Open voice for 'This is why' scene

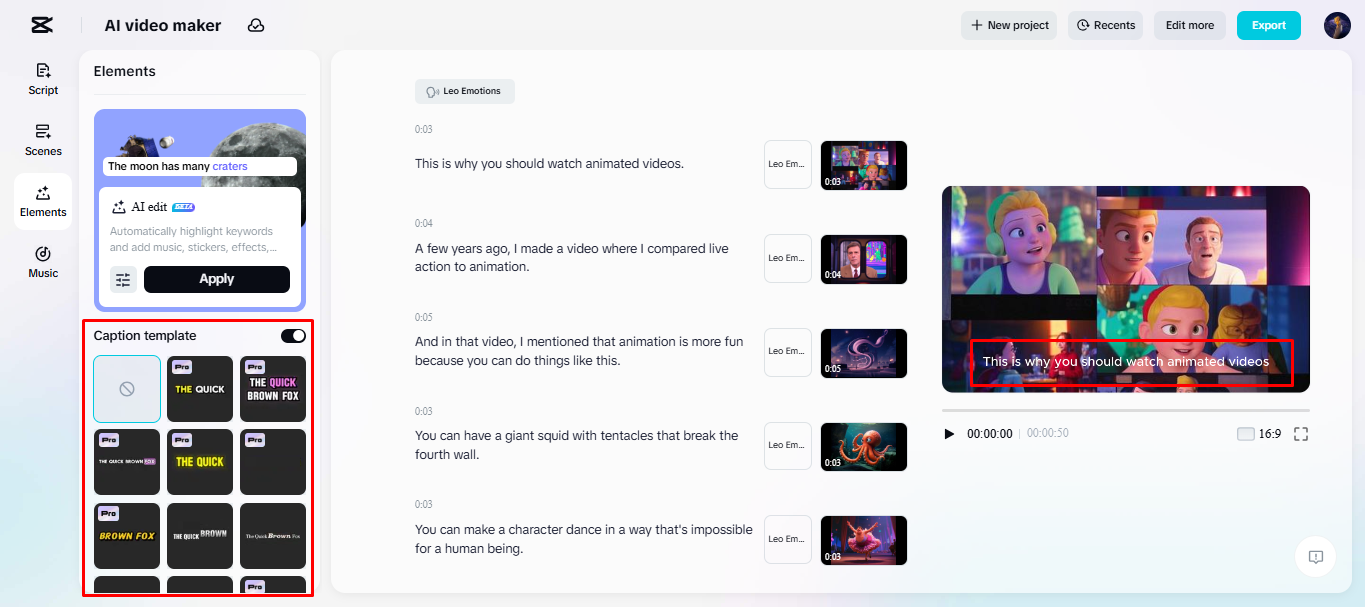[788, 164]
